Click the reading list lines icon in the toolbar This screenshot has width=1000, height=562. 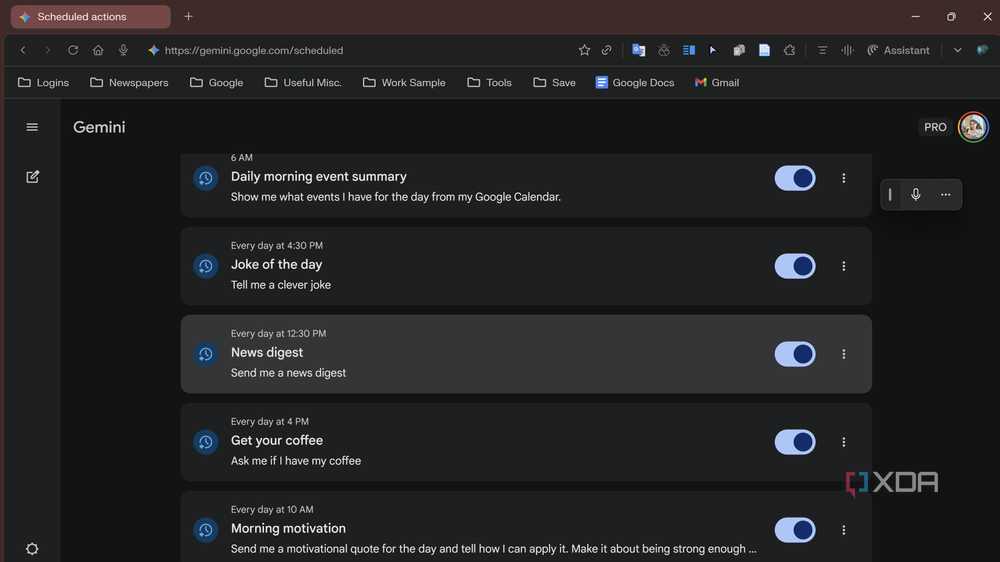822,50
